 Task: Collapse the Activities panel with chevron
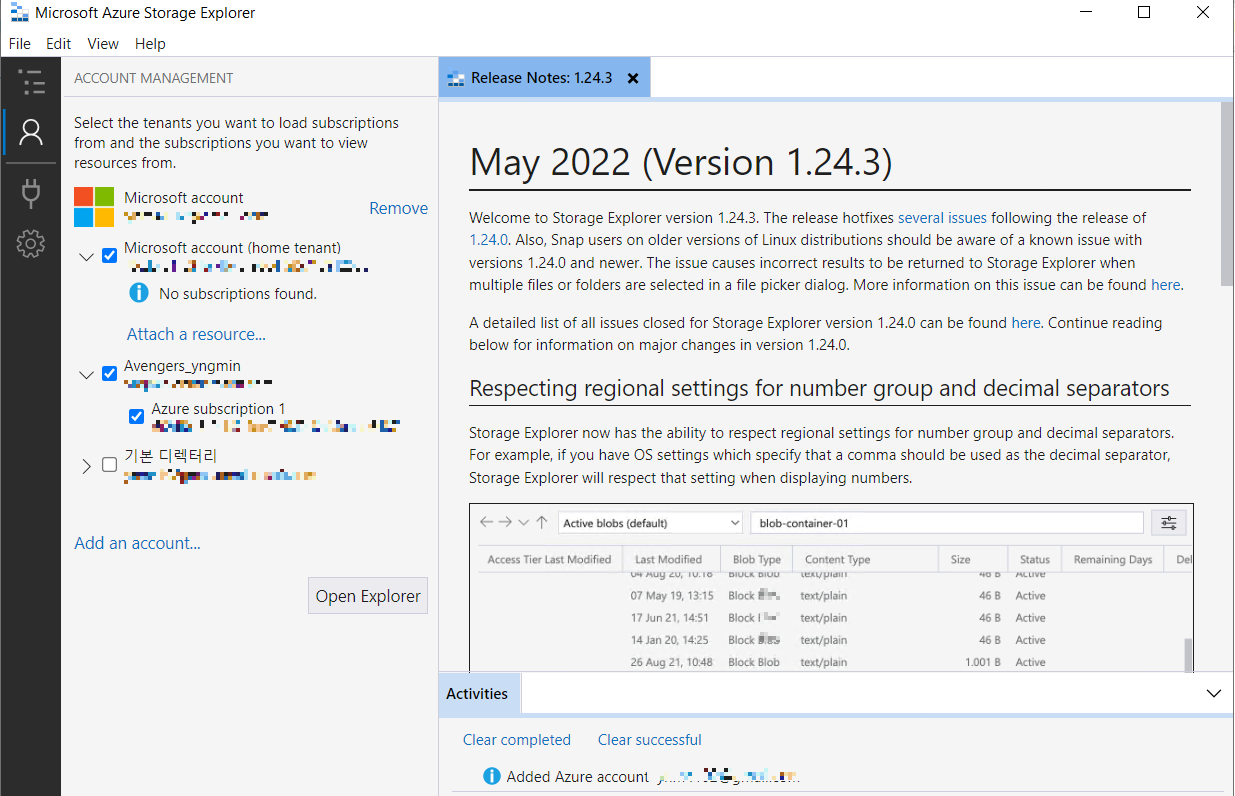click(x=1214, y=693)
